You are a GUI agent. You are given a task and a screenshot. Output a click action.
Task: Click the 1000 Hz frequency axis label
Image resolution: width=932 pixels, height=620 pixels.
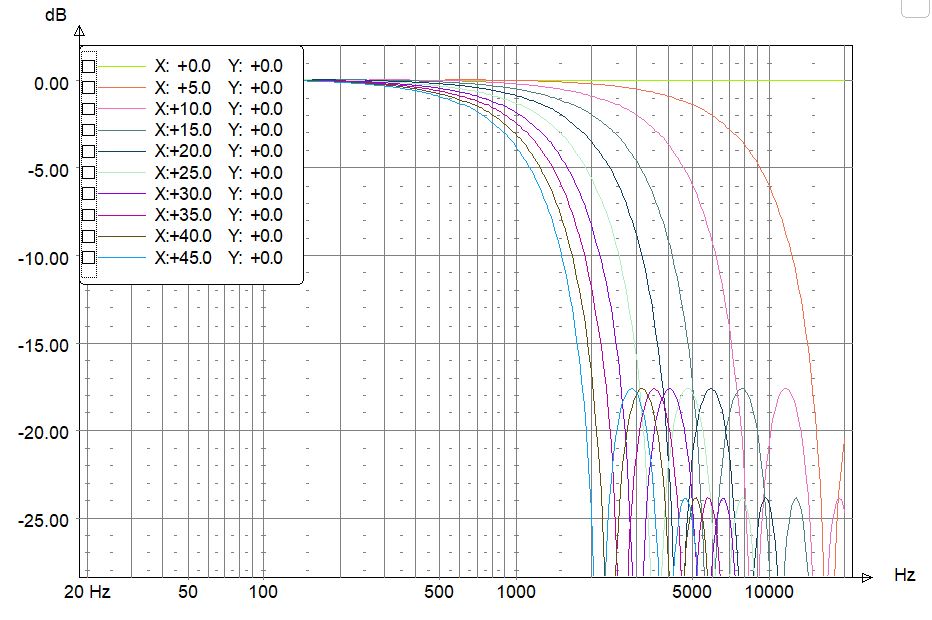pos(516,592)
